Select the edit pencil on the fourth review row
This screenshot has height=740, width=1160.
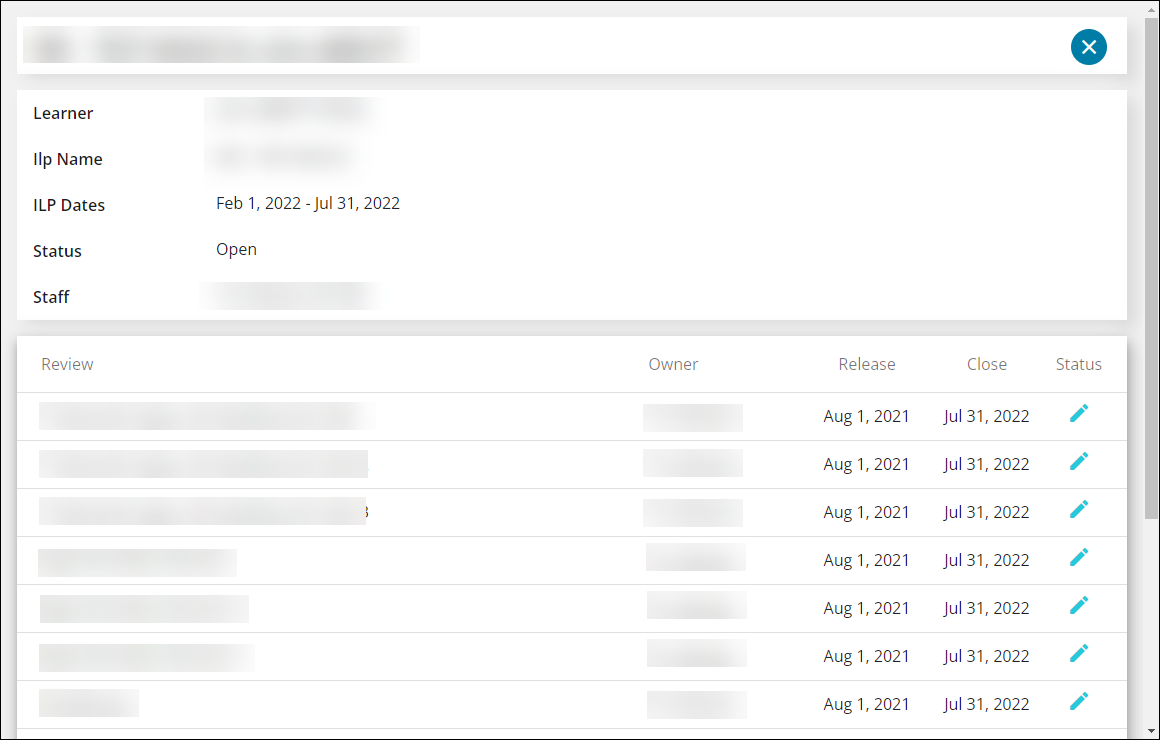pyautogui.click(x=1079, y=557)
